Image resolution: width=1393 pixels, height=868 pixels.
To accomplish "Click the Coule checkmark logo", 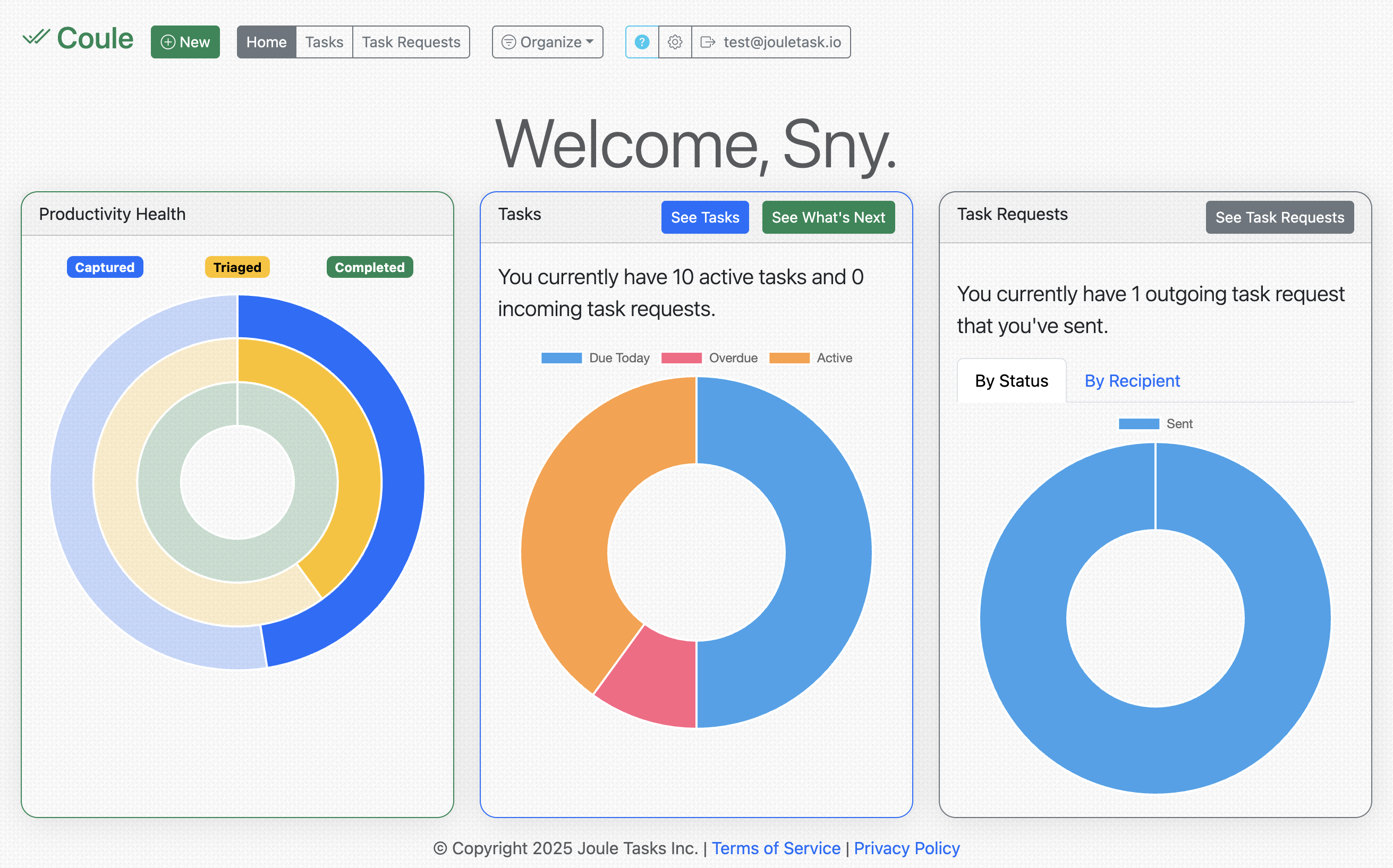I will tap(36, 38).
